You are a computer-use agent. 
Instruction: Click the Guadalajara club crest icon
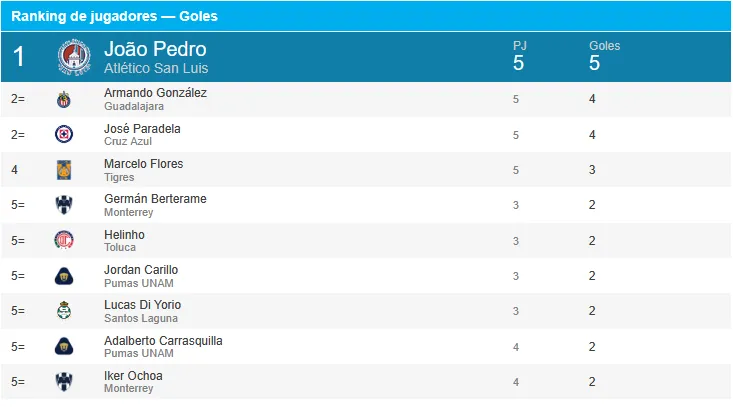(x=64, y=99)
